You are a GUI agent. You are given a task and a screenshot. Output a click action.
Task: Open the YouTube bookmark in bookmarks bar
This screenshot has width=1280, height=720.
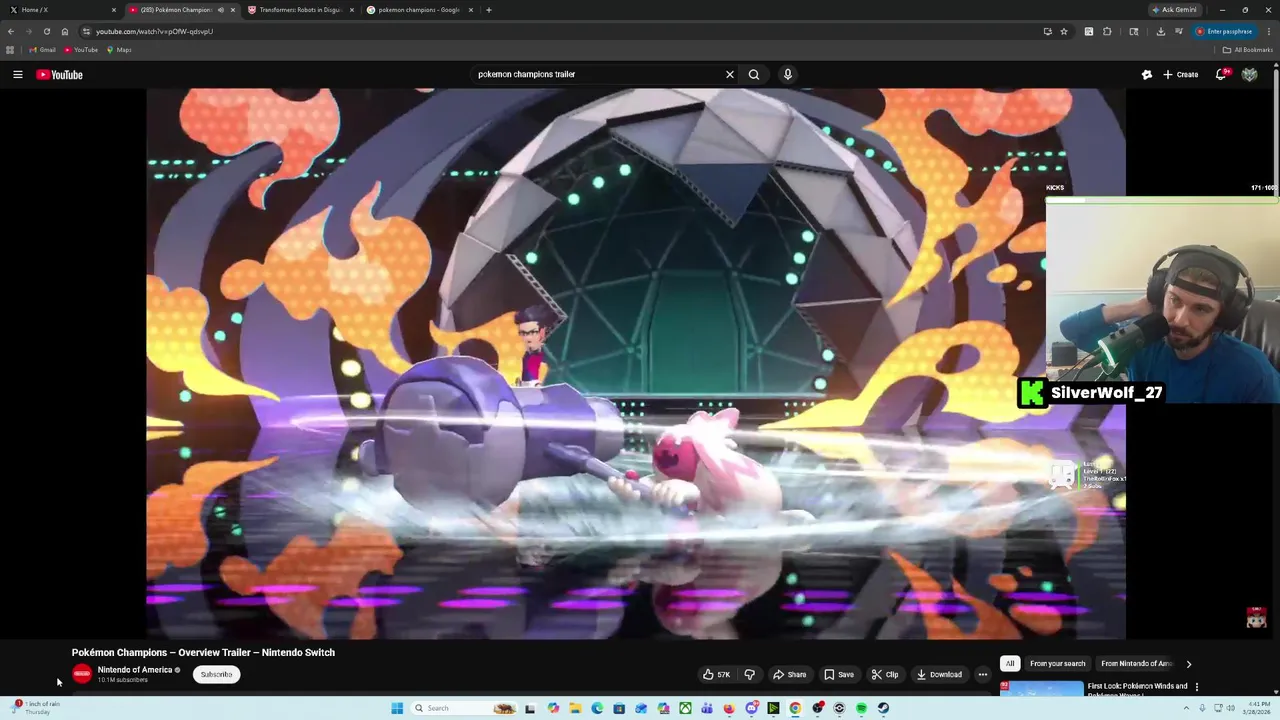81,49
